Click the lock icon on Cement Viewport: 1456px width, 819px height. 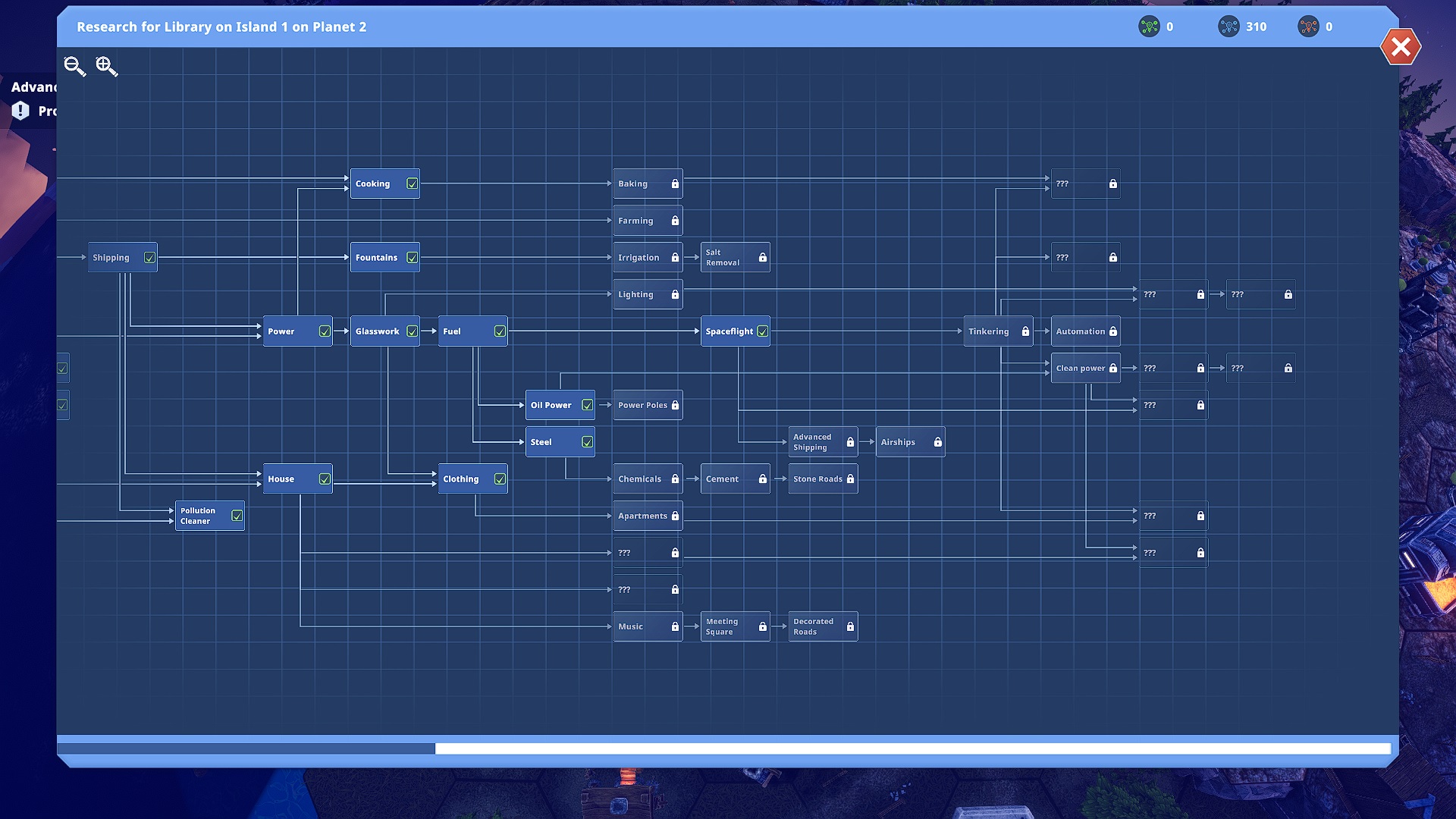(763, 479)
